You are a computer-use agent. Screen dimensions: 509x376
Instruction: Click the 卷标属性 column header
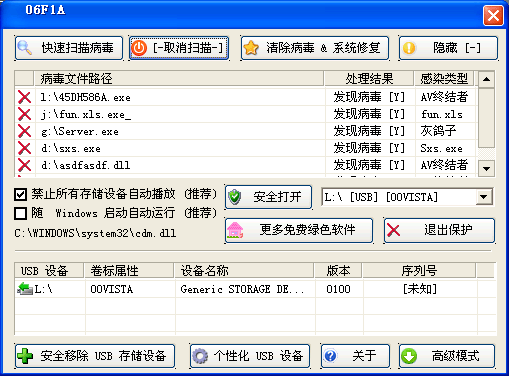[129, 271]
